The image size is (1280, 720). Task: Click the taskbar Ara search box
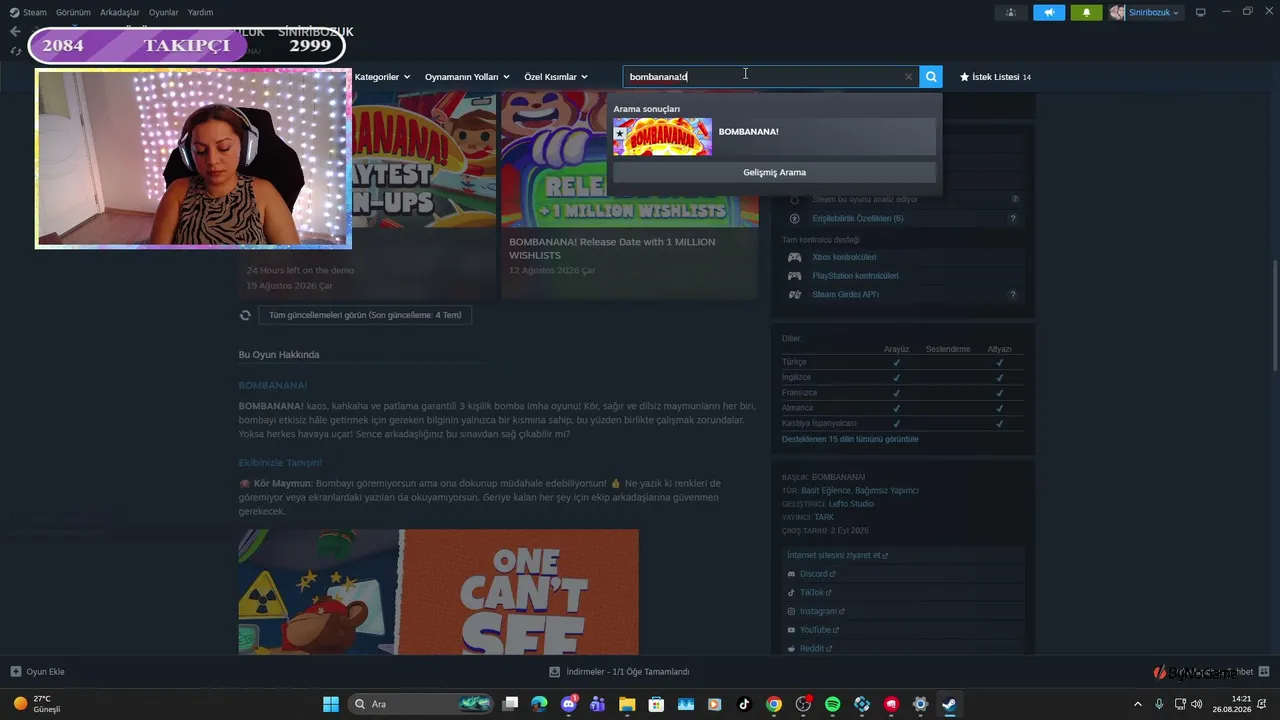(423, 704)
